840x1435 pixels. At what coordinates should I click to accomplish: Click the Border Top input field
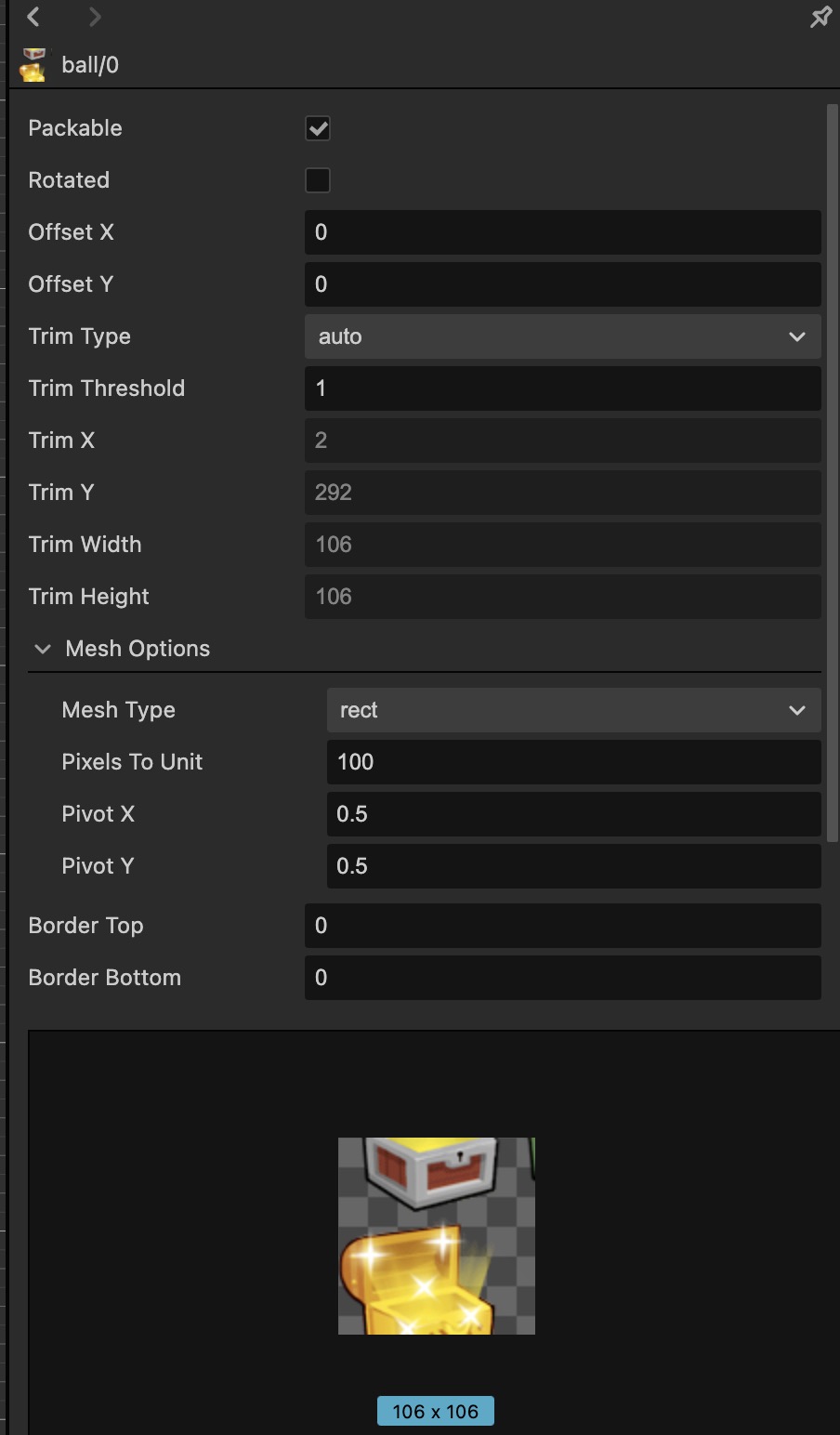click(x=562, y=926)
